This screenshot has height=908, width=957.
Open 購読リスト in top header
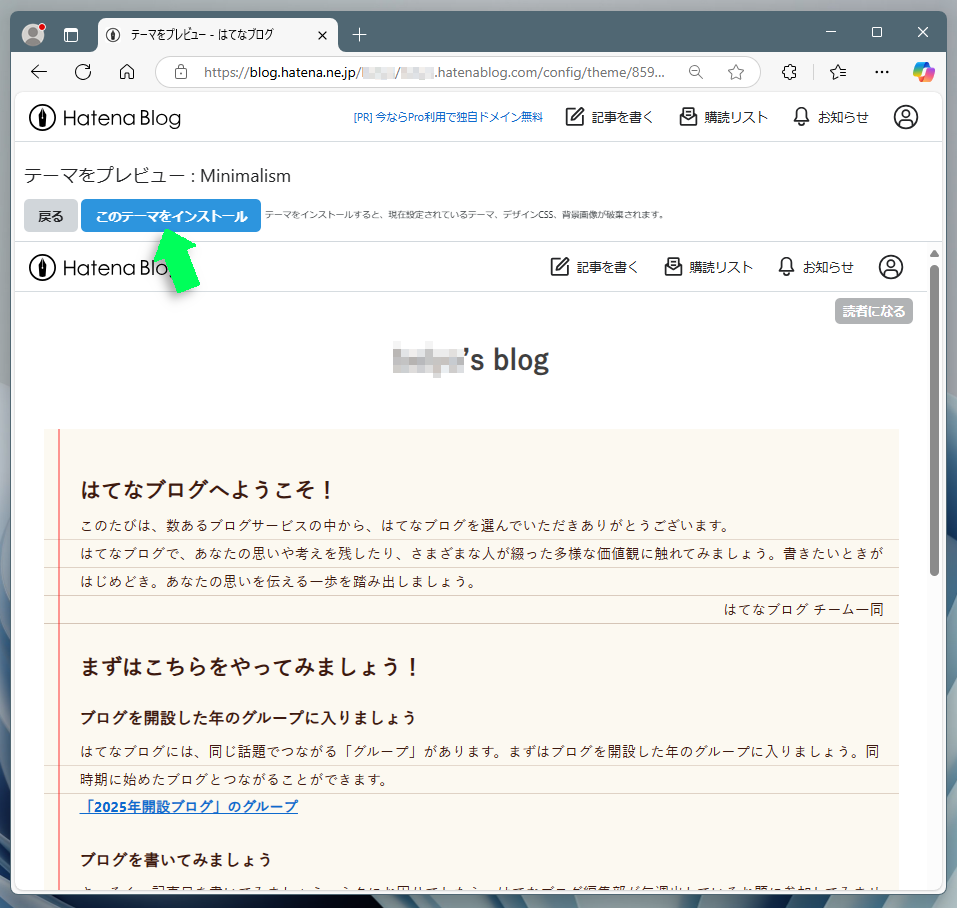[723, 117]
